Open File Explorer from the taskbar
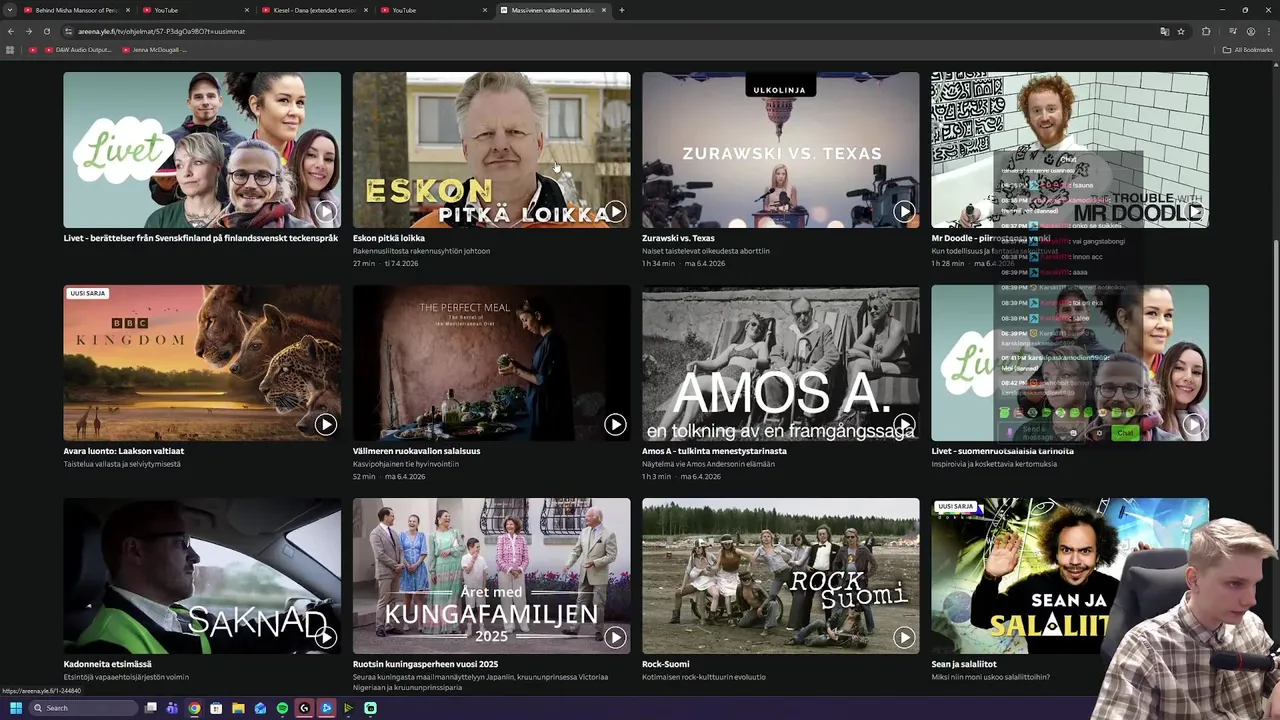The width and height of the screenshot is (1280, 720). [238, 708]
